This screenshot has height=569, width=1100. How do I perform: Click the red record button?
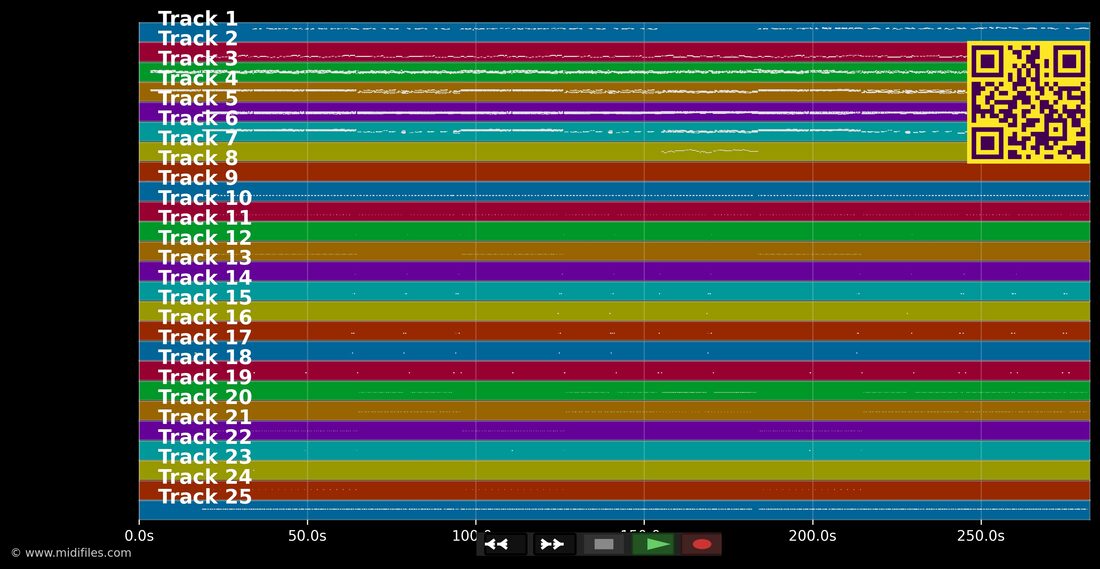pos(702,544)
